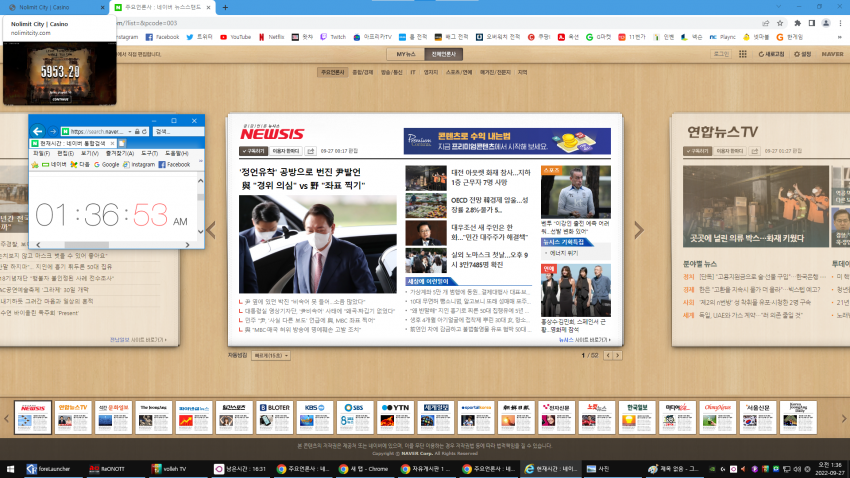The width and height of the screenshot is (850, 478).
Task: Switch to Nolimit City Casino tab
Action: coord(54,8)
